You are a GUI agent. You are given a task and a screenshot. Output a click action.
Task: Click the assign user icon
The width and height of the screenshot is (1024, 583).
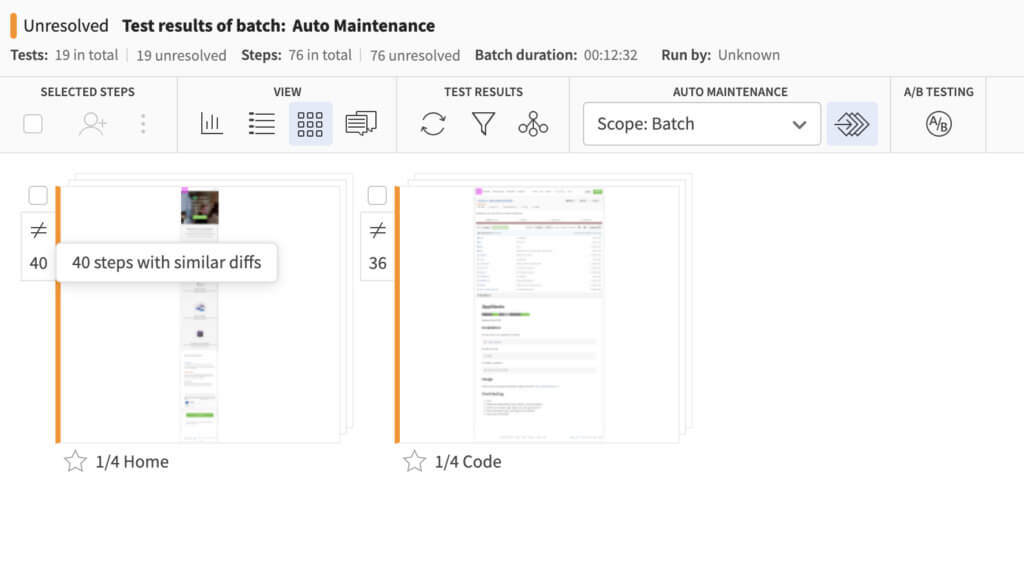pos(93,124)
